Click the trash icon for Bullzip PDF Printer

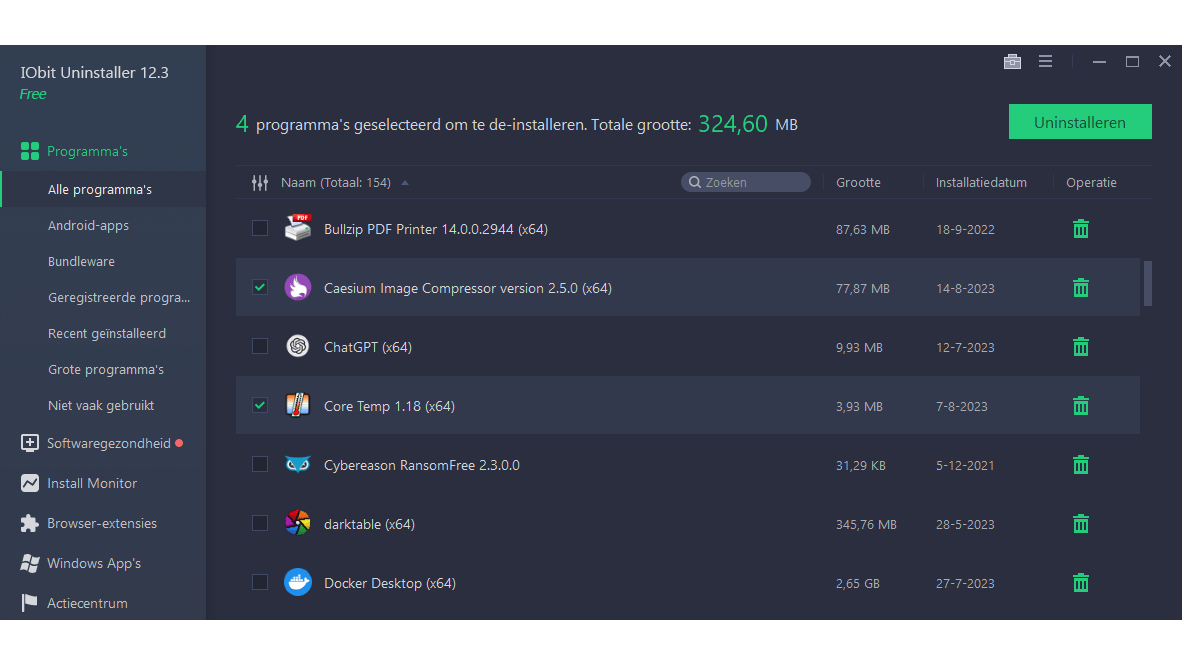(x=1080, y=229)
